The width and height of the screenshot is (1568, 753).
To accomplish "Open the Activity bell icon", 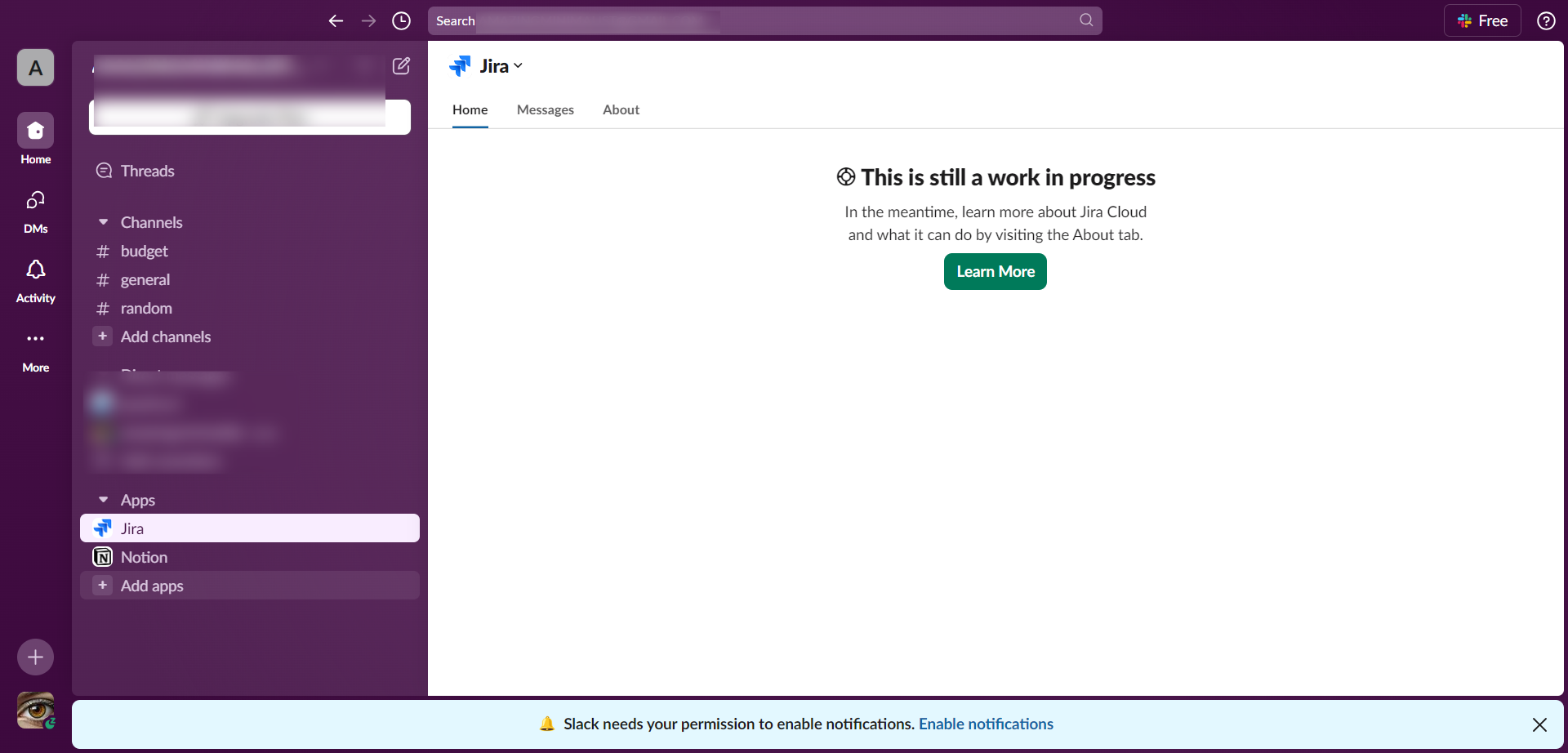I will point(36,280).
